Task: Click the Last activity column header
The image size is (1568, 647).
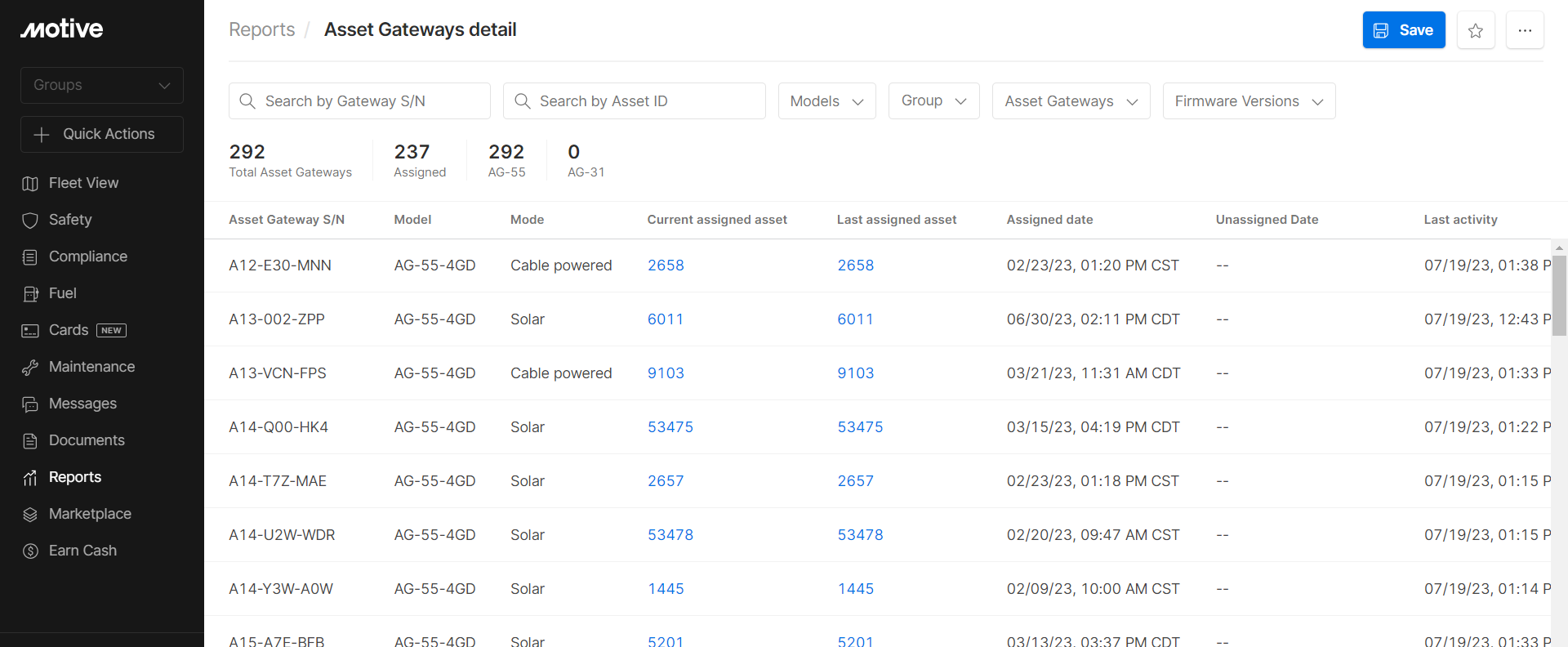Action: tap(1460, 220)
